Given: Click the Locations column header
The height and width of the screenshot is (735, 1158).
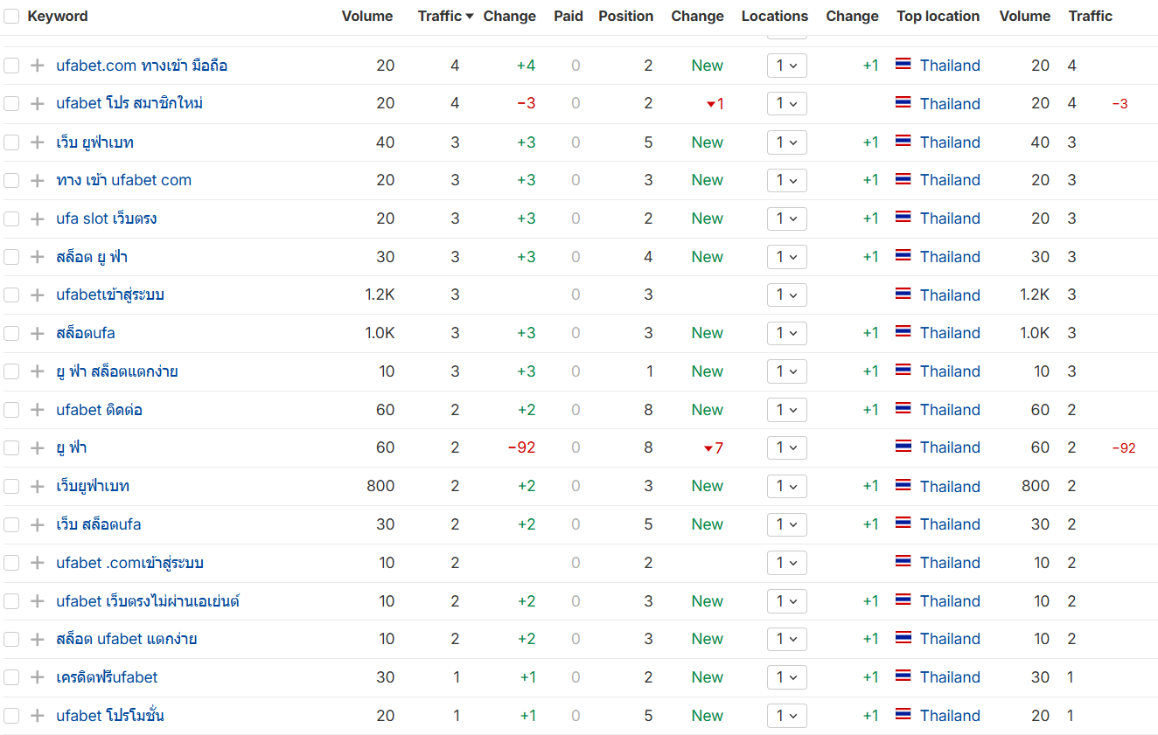Looking at the screenshot, I should pyautogui.click(x=775, y=16).
